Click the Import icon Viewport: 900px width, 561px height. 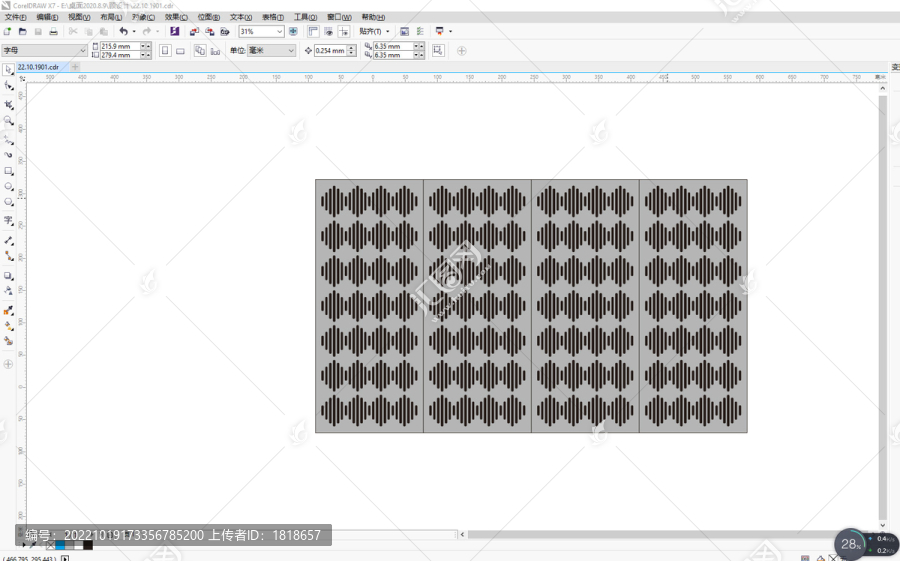coord(195,32)
